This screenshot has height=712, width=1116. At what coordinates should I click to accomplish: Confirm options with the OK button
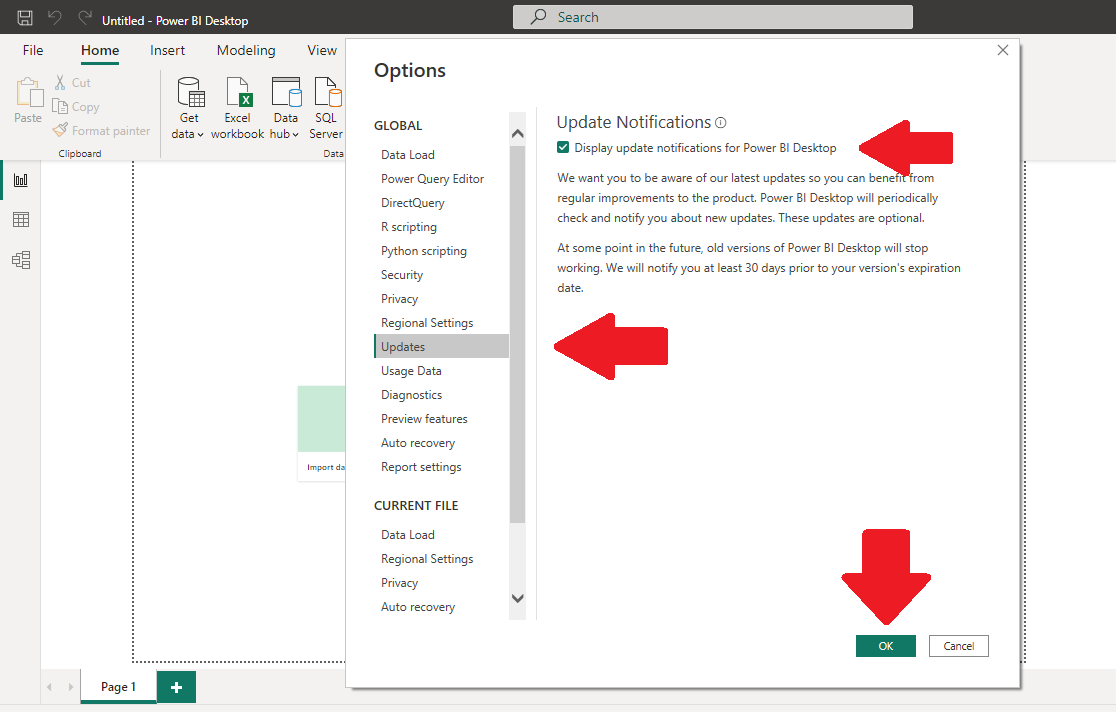(885, 646)
